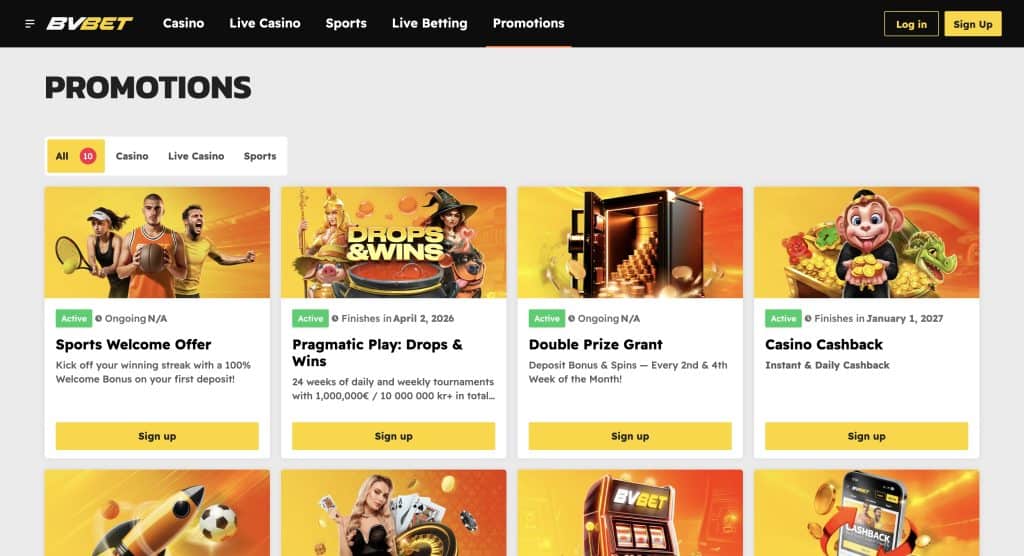
Task: Click the Log in button
Action: [x=911, y=24]
